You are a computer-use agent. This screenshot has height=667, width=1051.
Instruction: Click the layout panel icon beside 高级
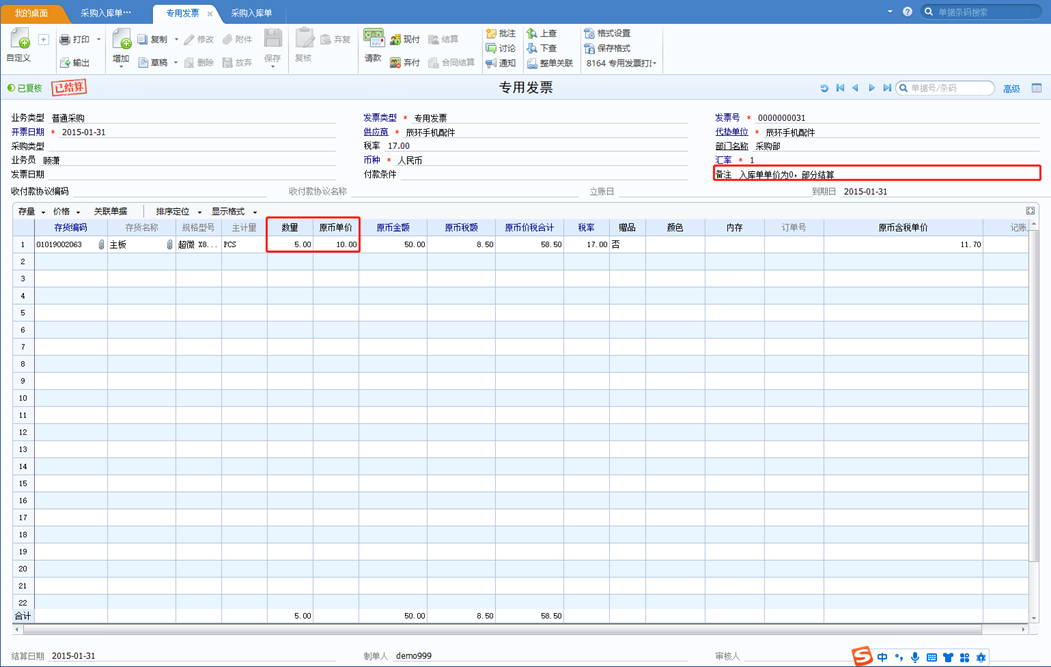(1036, 88)
